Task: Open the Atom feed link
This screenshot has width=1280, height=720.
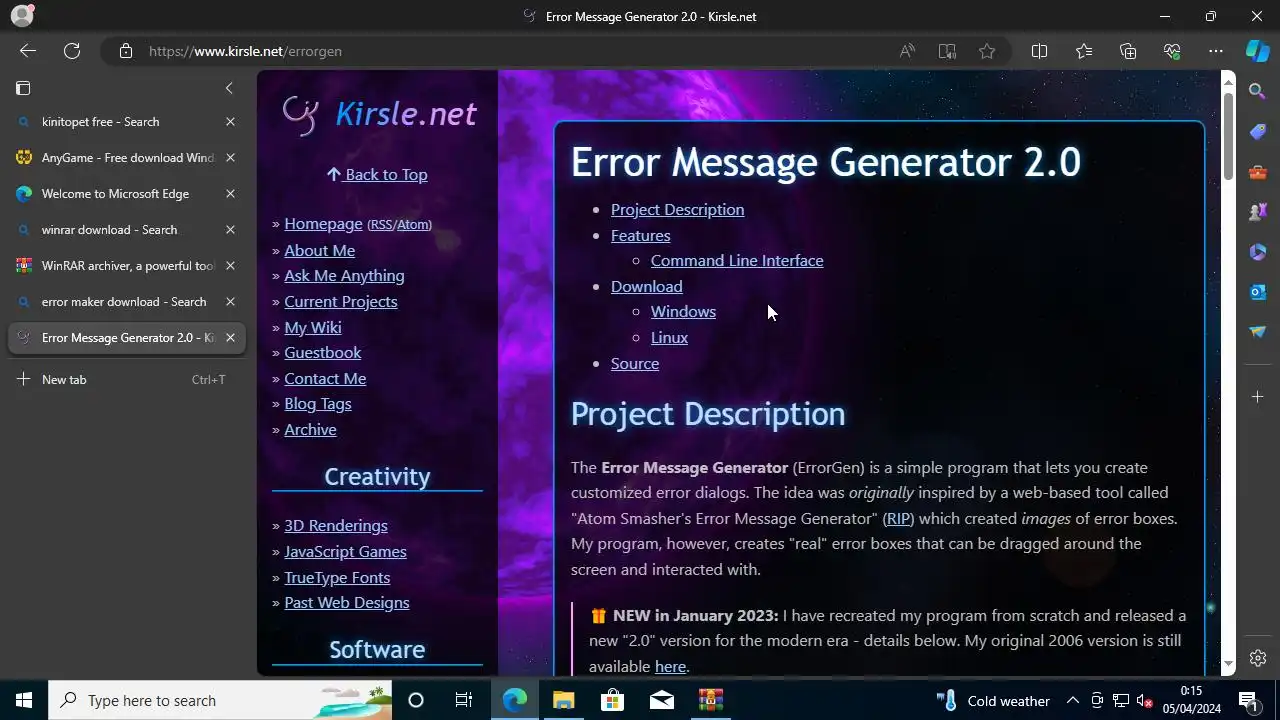Action: click(x=413, y=225)
